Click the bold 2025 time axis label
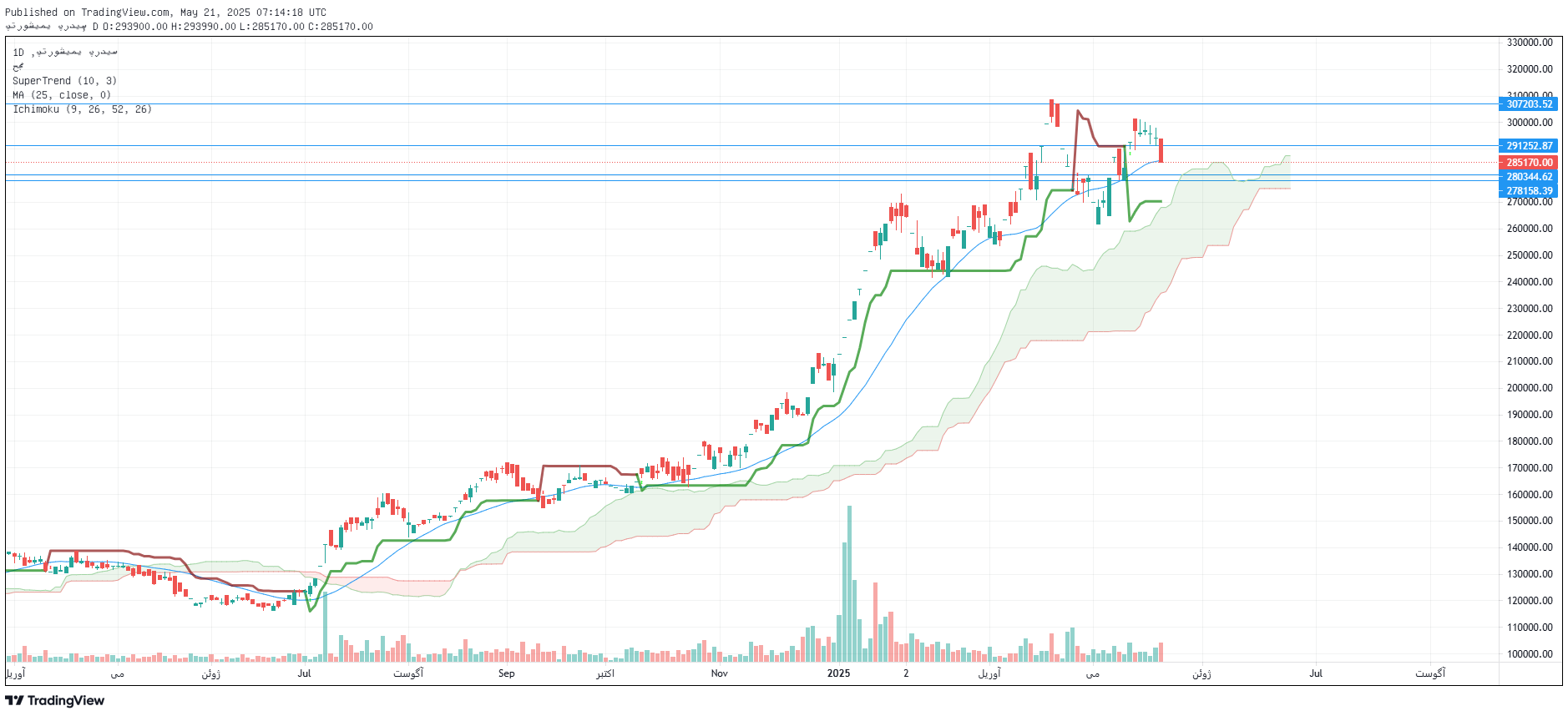Viewport: 1568px width, 716px height. (838, 673)
